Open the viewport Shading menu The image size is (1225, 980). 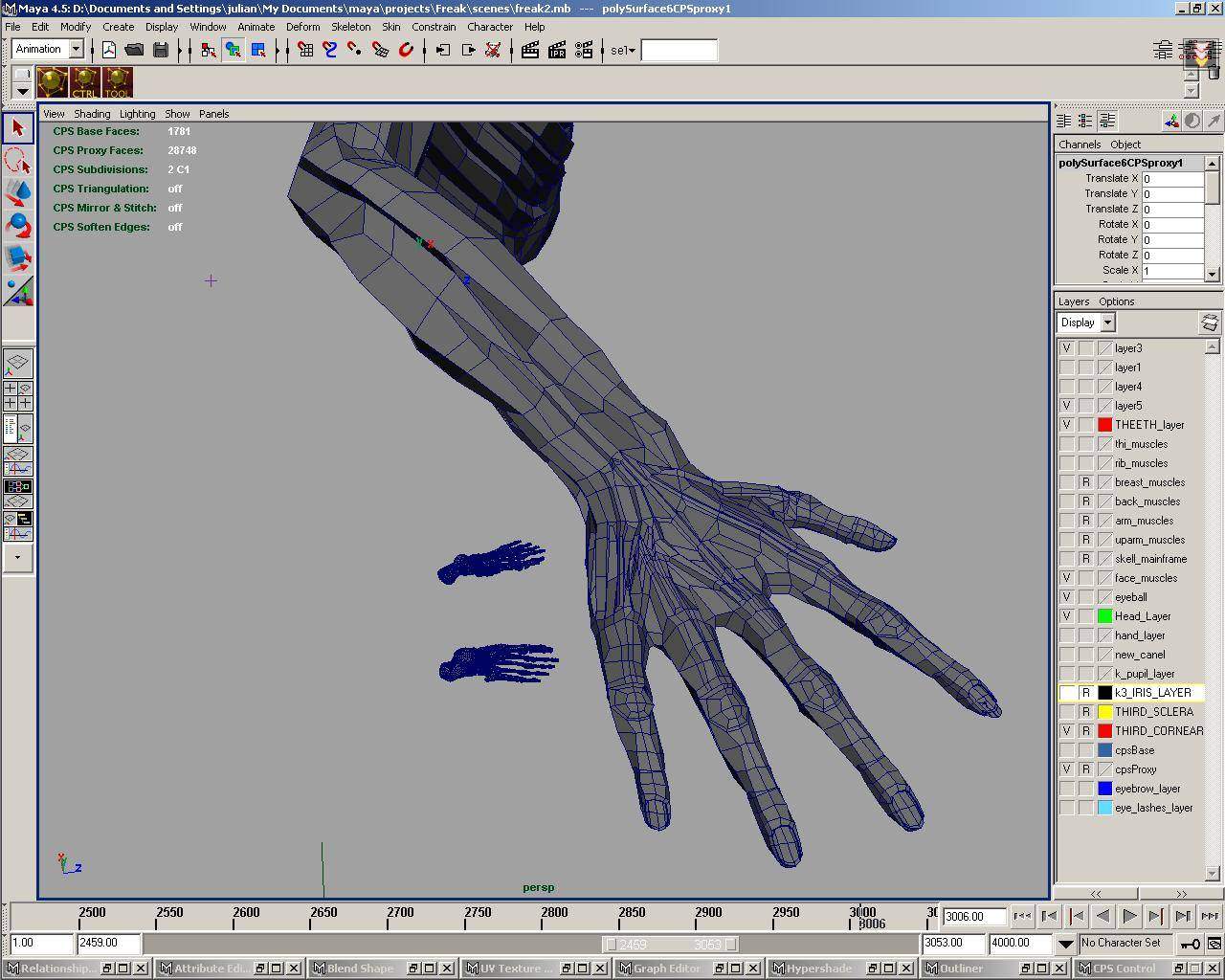pyautogui.click(x=92, y=114)
